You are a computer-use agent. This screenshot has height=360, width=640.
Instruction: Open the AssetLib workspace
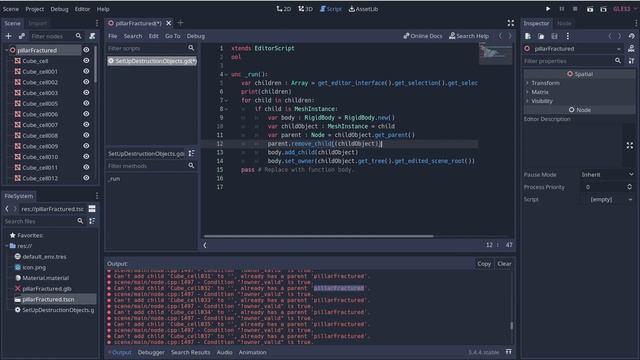click(363, 9)
